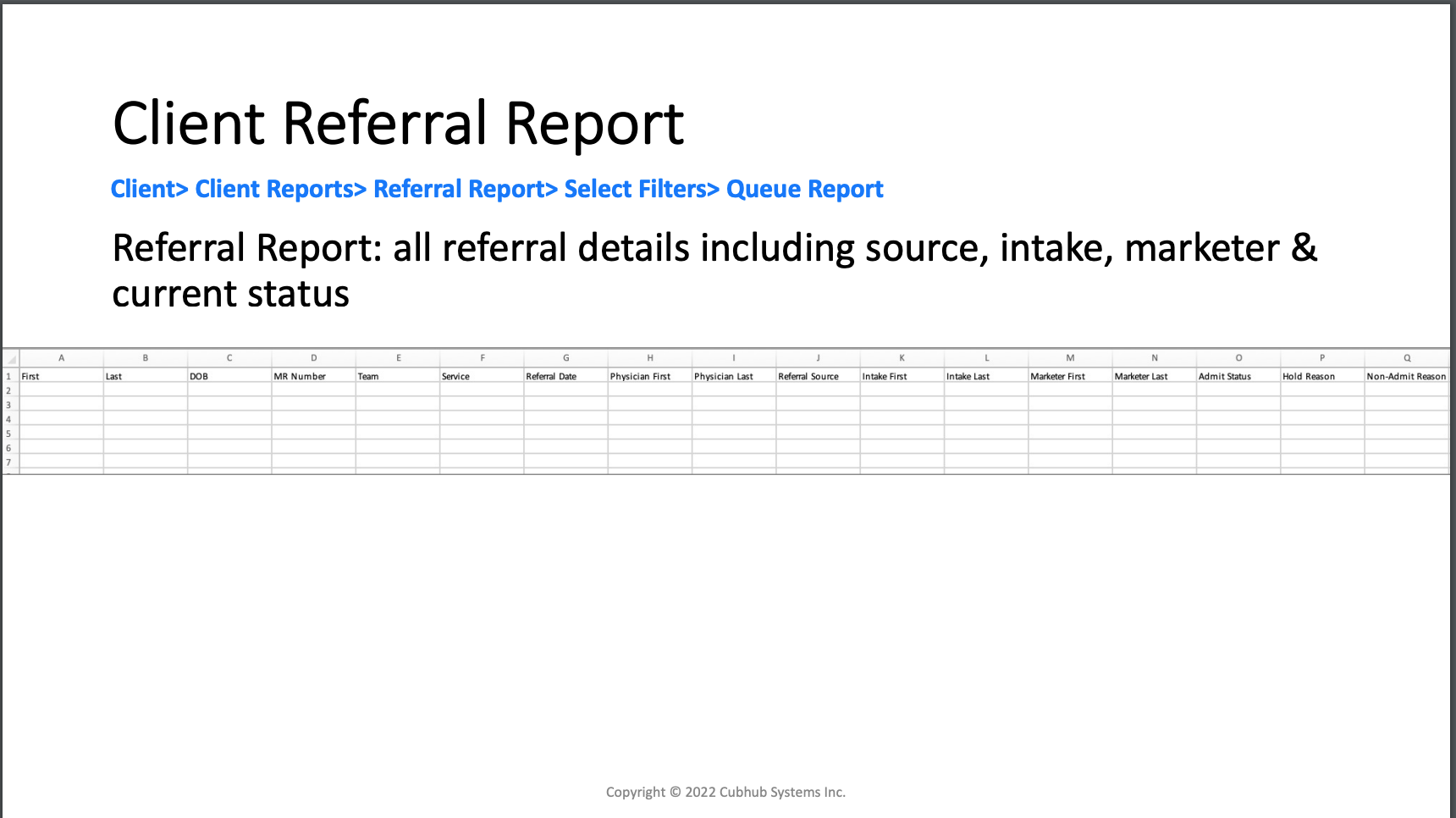Select spreadsheet row number 7
Image resolution: width=1456 pixels, height=818 pixels.
[x=10, y=462]
